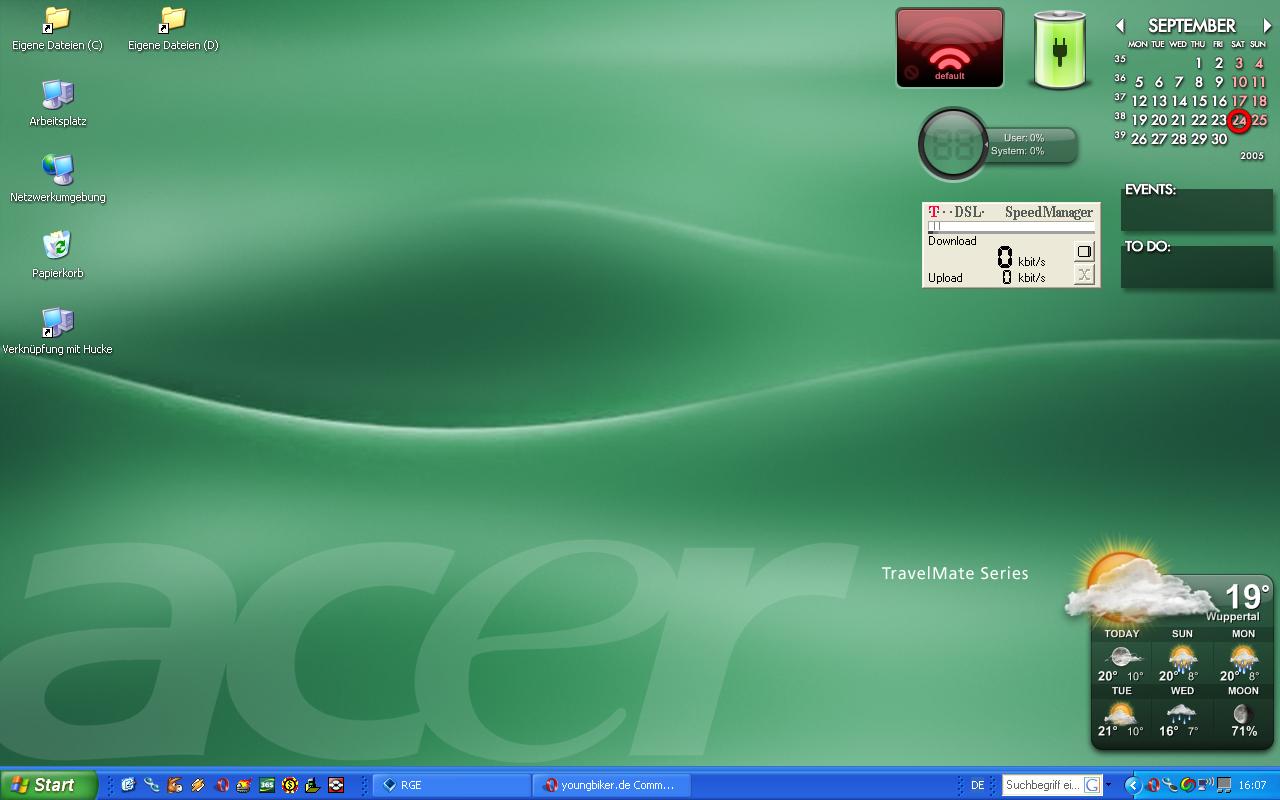The width and height of the screenshot is (1280, 800).
Task: Select the Papierkorb recycle bin icon
Action: click(x=57, y=256)
